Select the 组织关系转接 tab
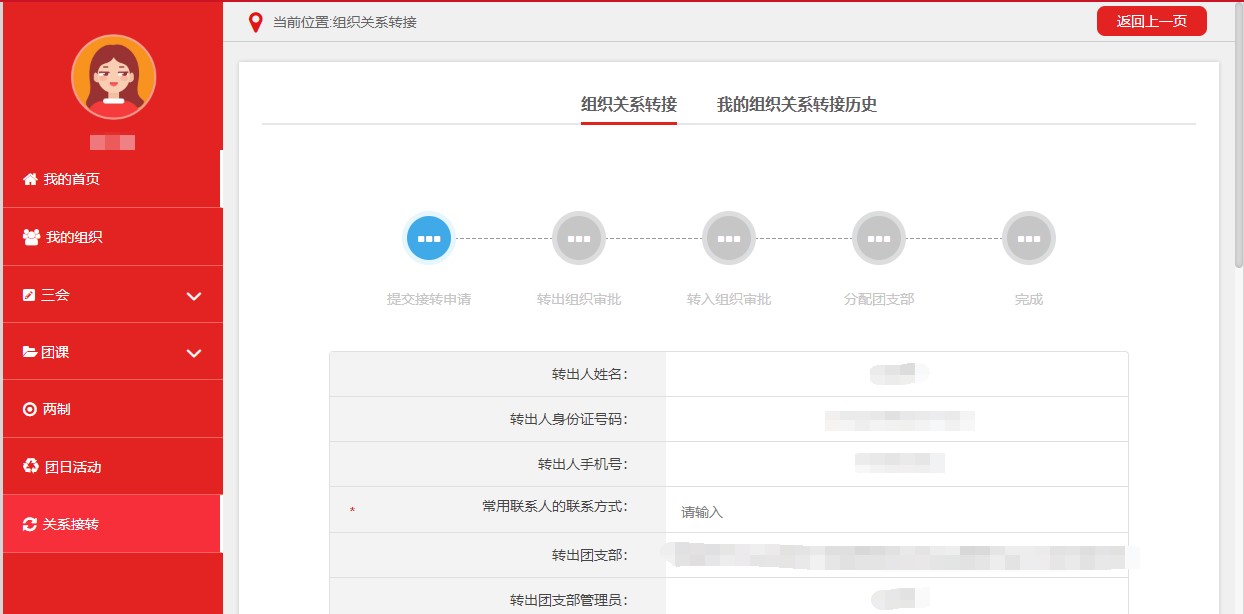This screenshot has width=1244, height=614. [628, 105]
